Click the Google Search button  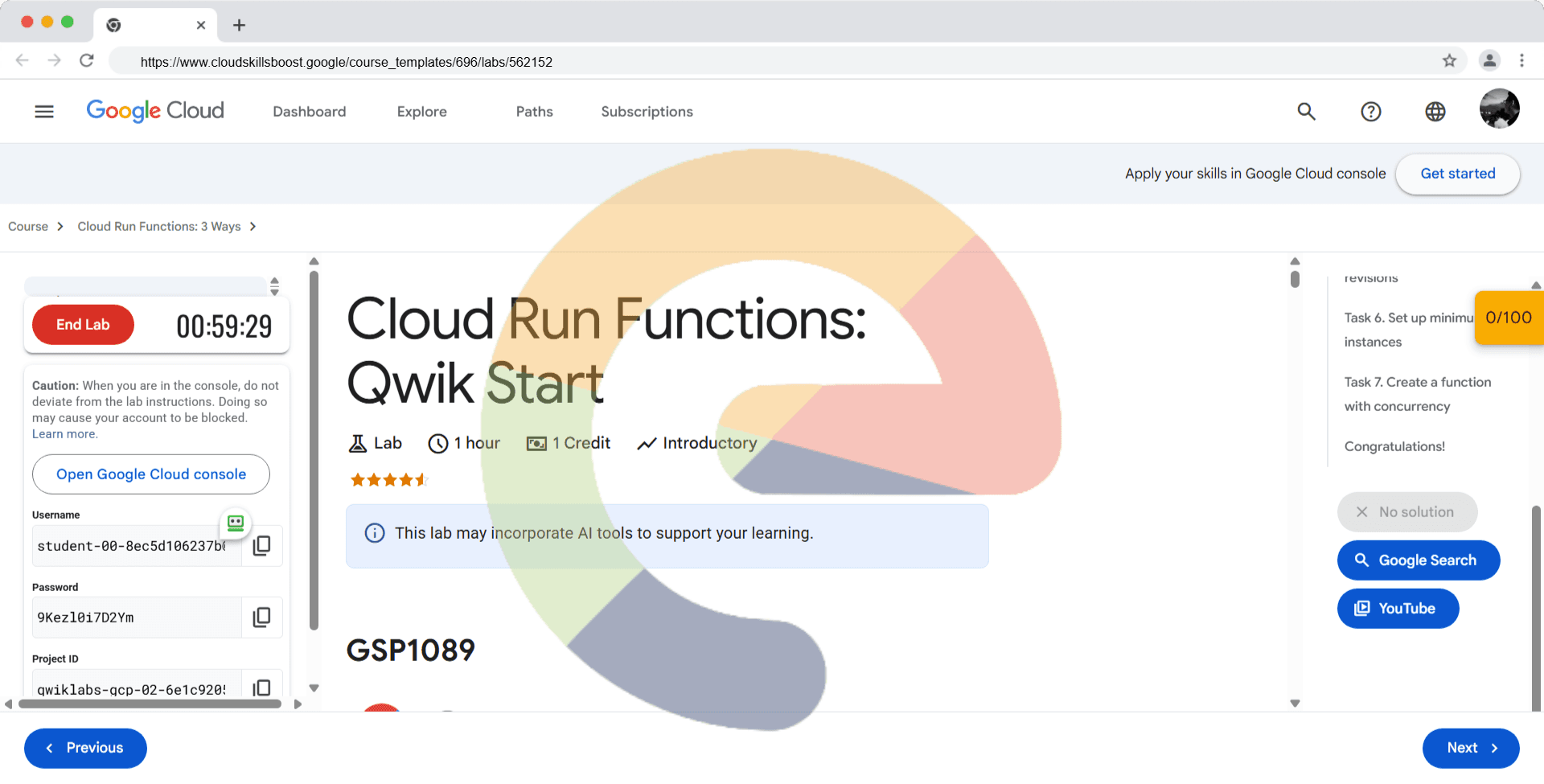click(1419, 560)
